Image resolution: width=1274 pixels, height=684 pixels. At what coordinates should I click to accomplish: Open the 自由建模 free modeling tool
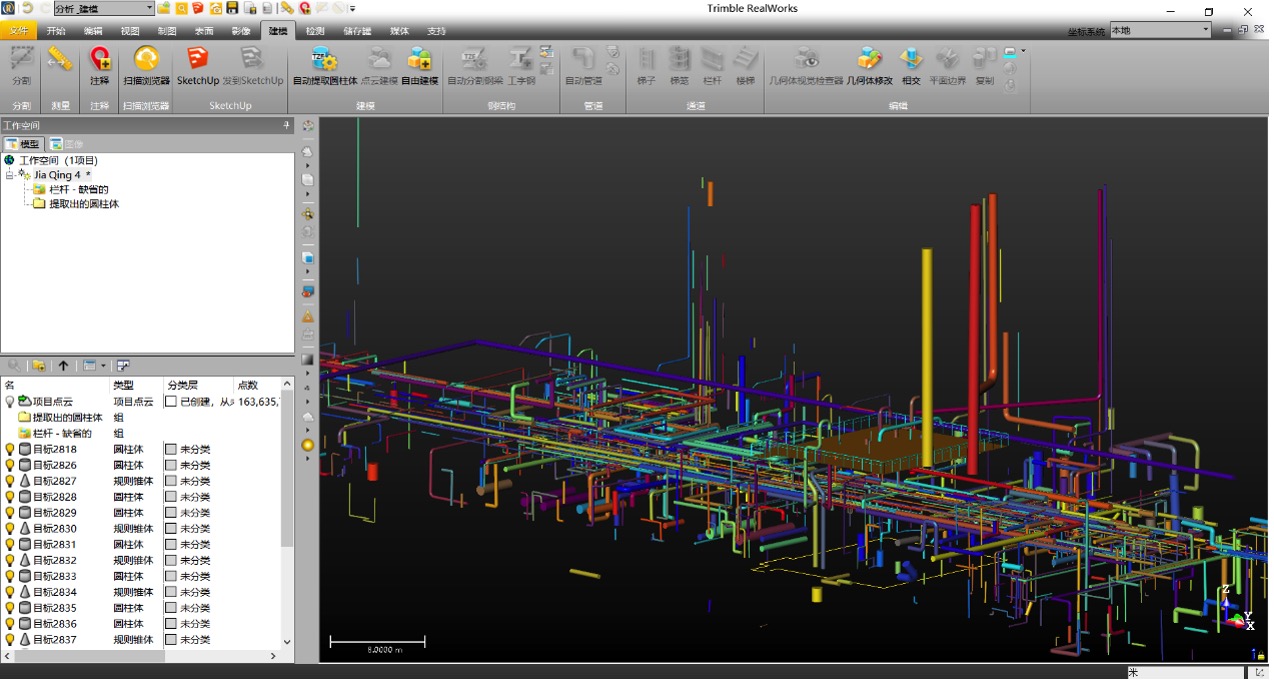click(x=420, y=66)
